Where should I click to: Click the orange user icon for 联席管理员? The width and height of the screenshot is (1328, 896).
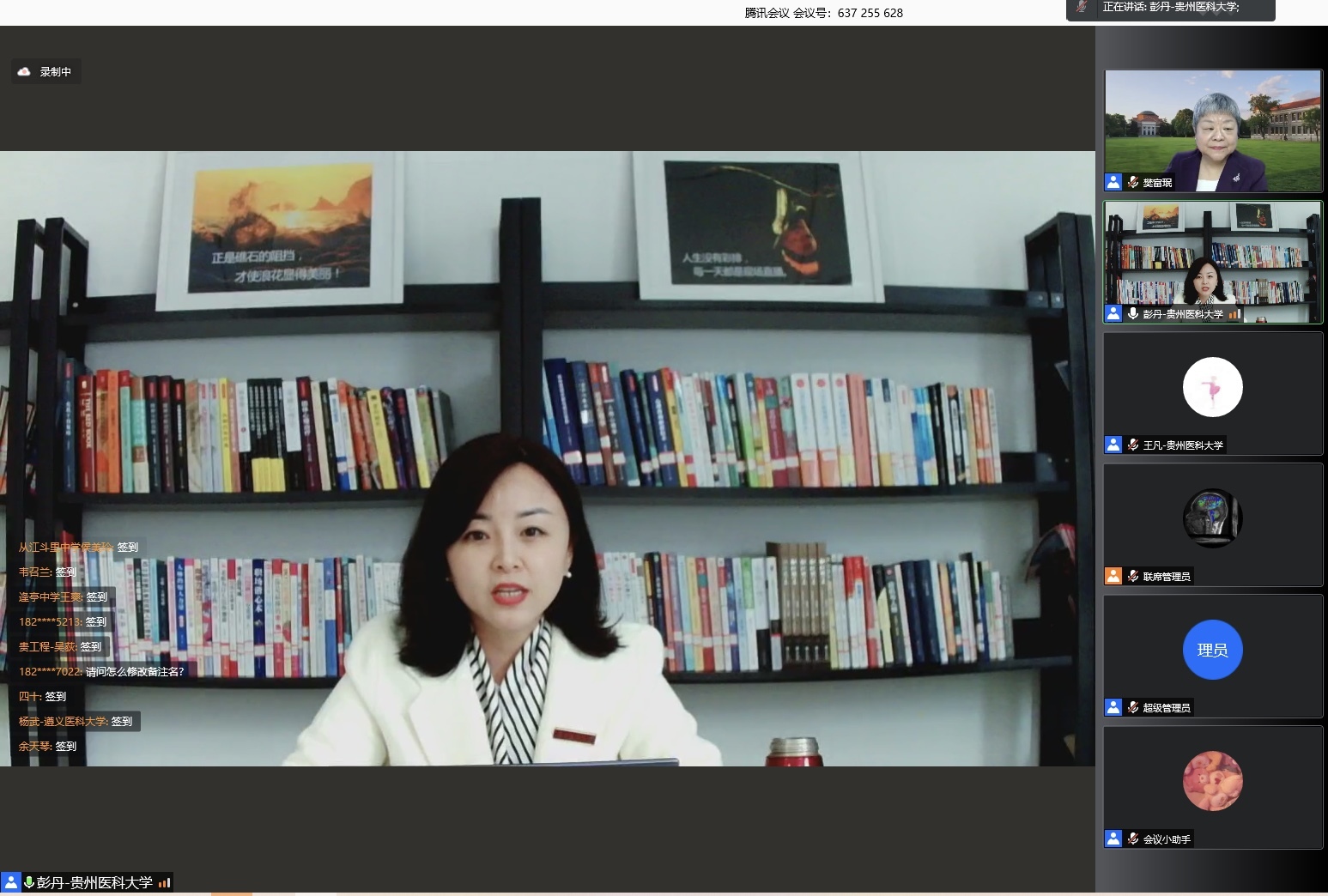coord(1113,576)
